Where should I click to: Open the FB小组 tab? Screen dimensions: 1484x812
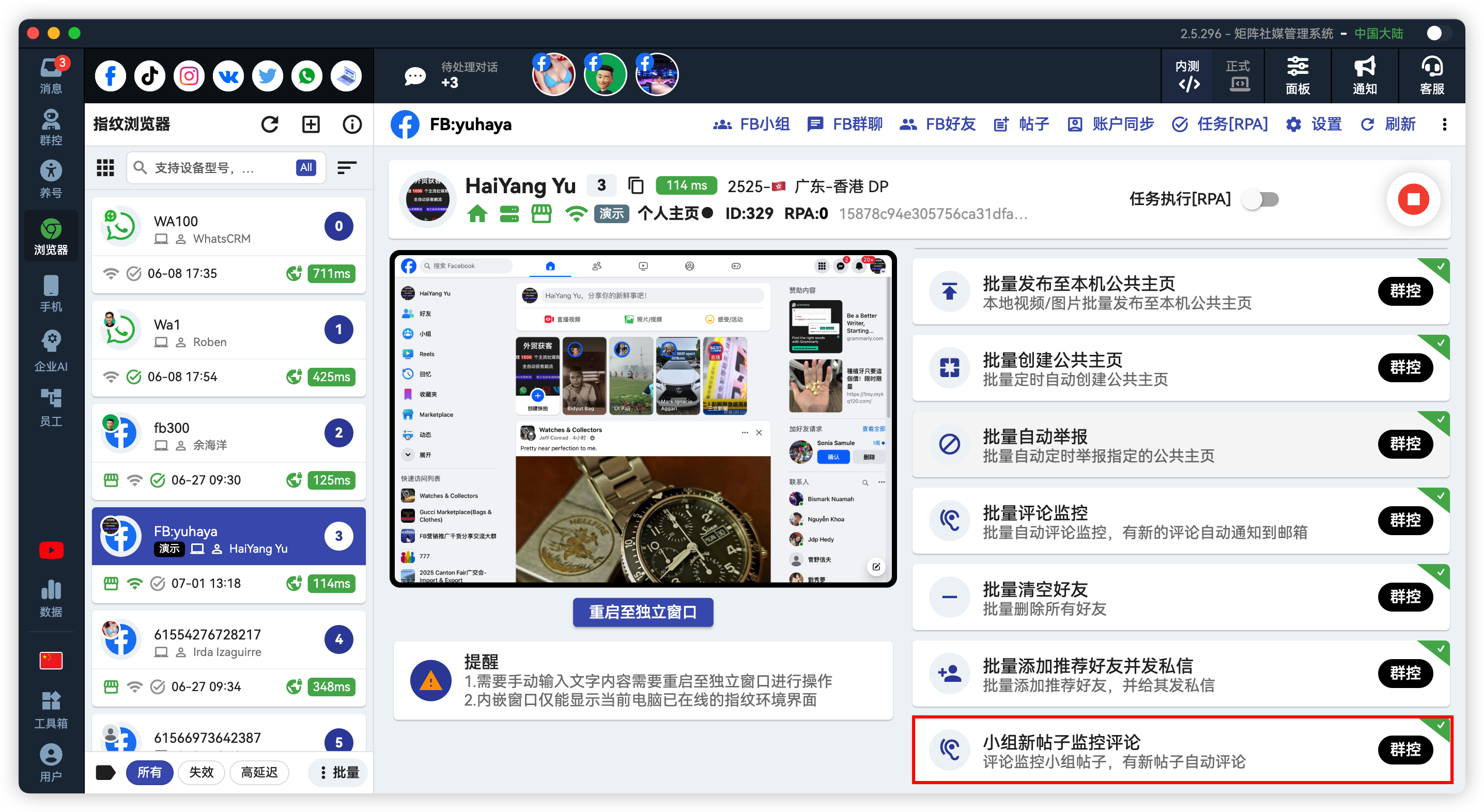tap(751, 124)
